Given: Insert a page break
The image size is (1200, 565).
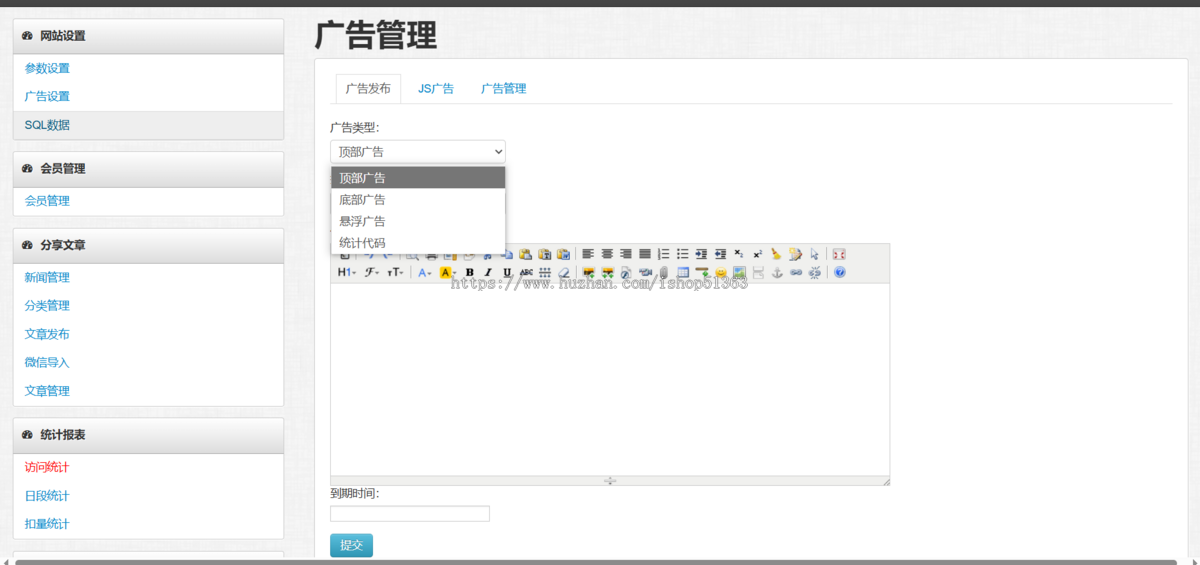Looking at the screenshot, I should [x=758, y=272].
